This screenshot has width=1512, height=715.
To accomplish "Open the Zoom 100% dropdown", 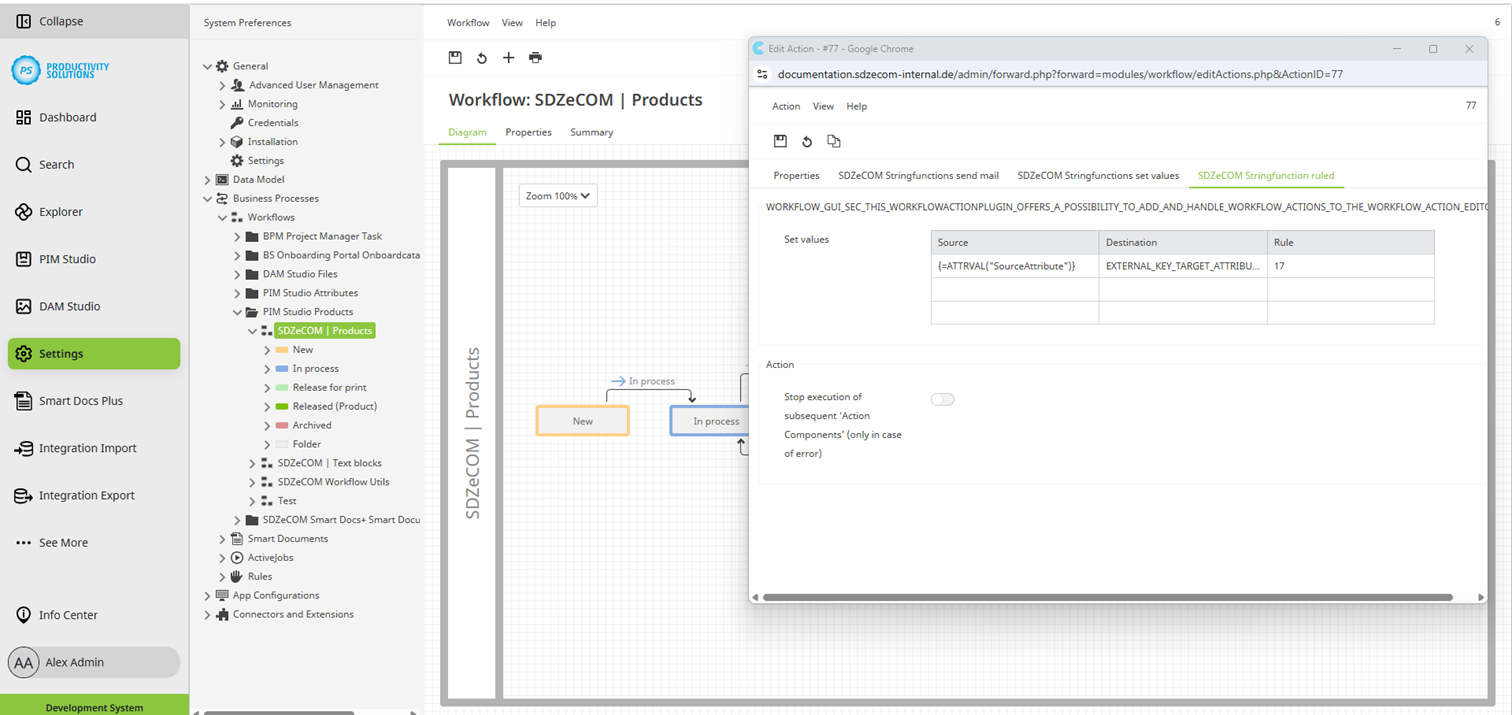I will point(558,196).
